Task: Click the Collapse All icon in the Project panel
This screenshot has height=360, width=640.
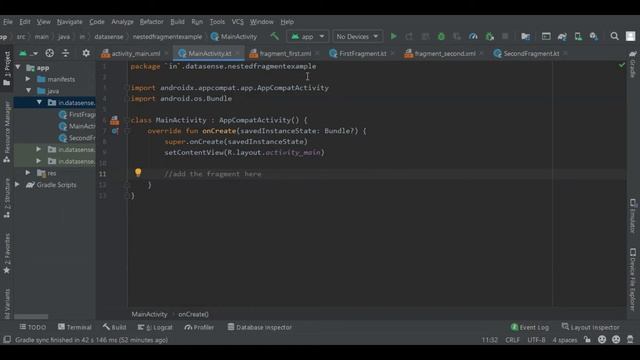Action: point(65,53)
